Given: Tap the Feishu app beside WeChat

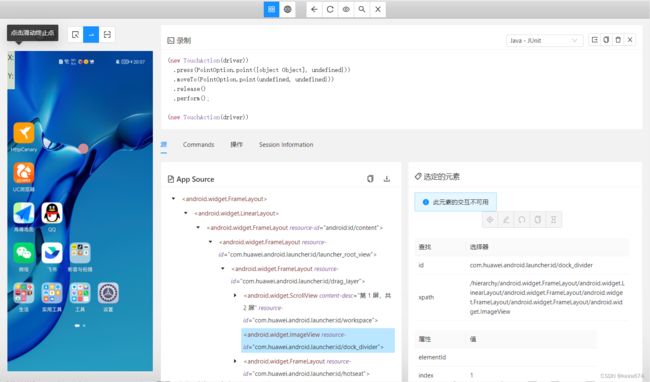Looking at the screenshot, I should (x=52, y=253).
